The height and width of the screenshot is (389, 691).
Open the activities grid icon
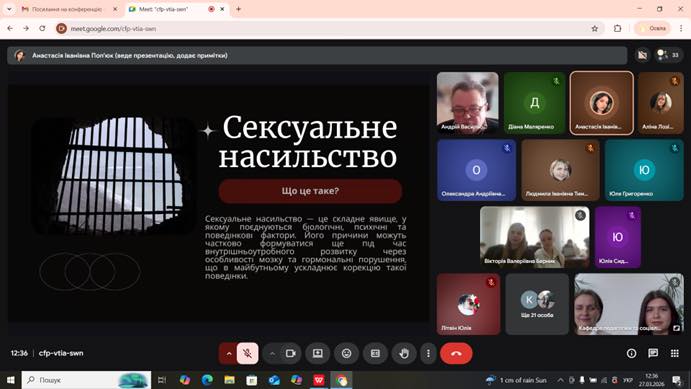[675, 353]
